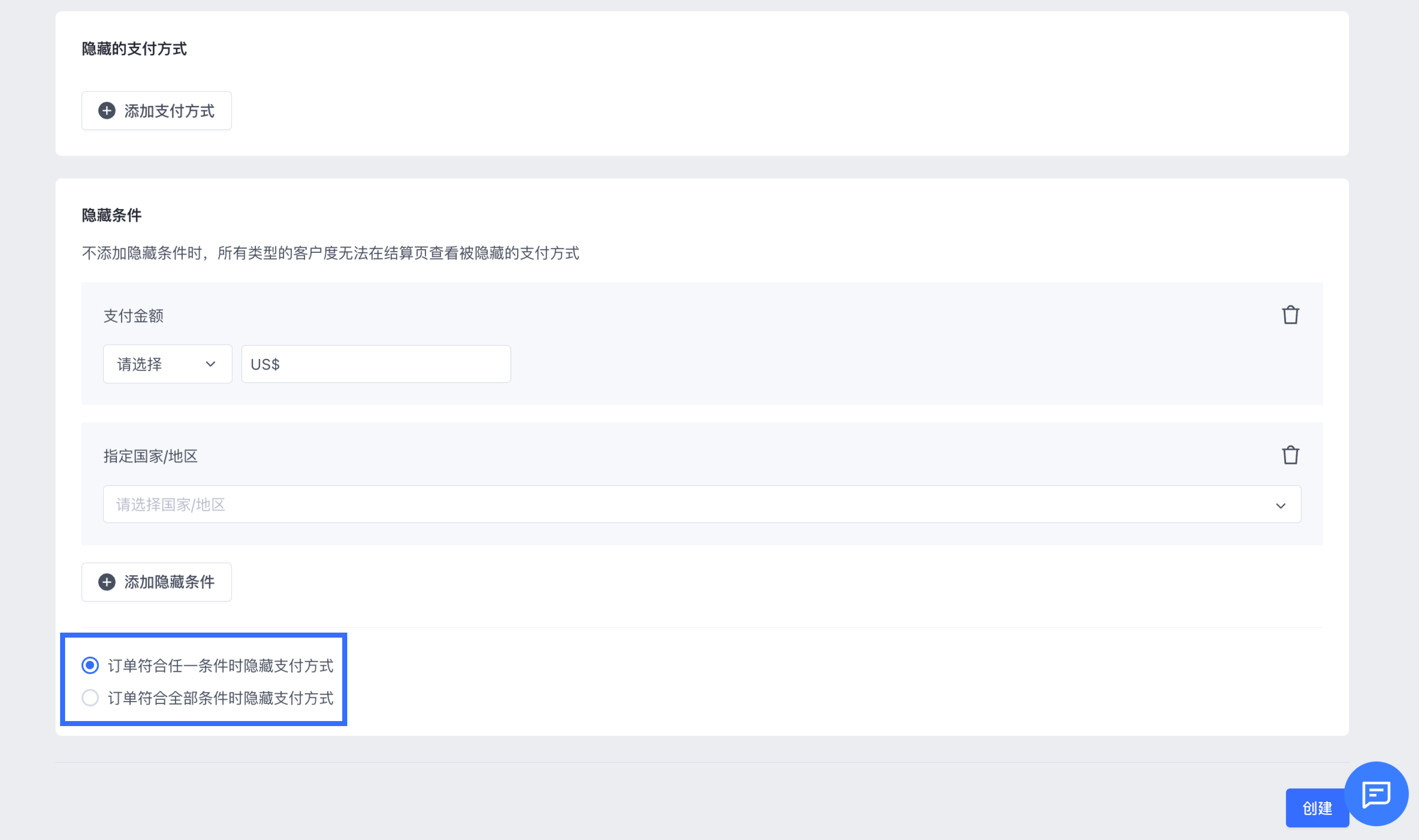The height and width of the screenshot is (840, 1419).
Task: Click the 隐藏条件 section heading
Action: point(111,215)
